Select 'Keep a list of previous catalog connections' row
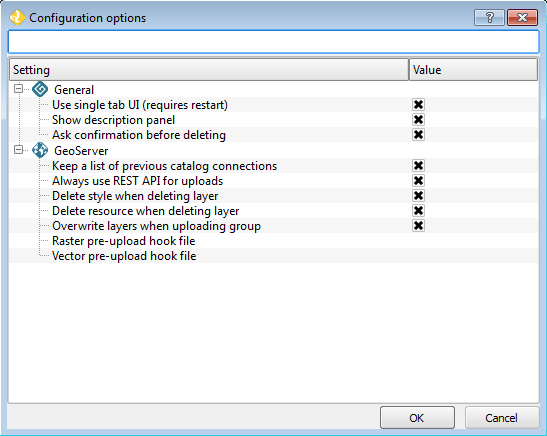Viewport: 547px width, 436px height. 274,166
